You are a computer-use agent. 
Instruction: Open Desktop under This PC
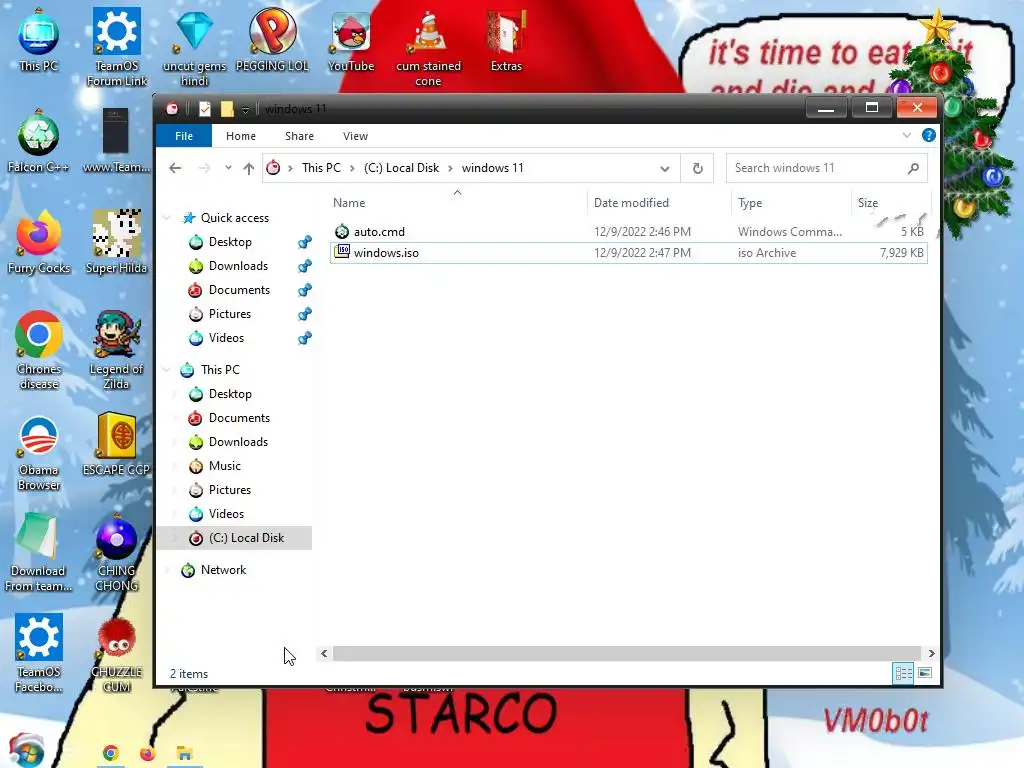pos(230,394)
